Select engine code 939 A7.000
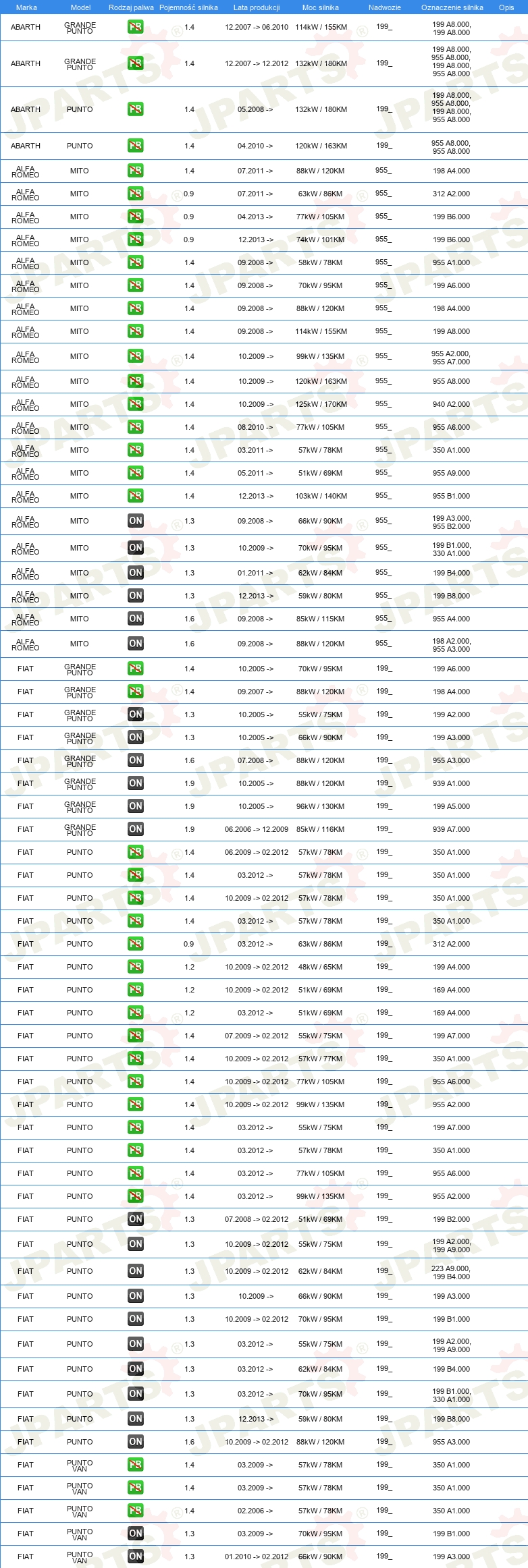528x1568 pixels. coord(451,829)
